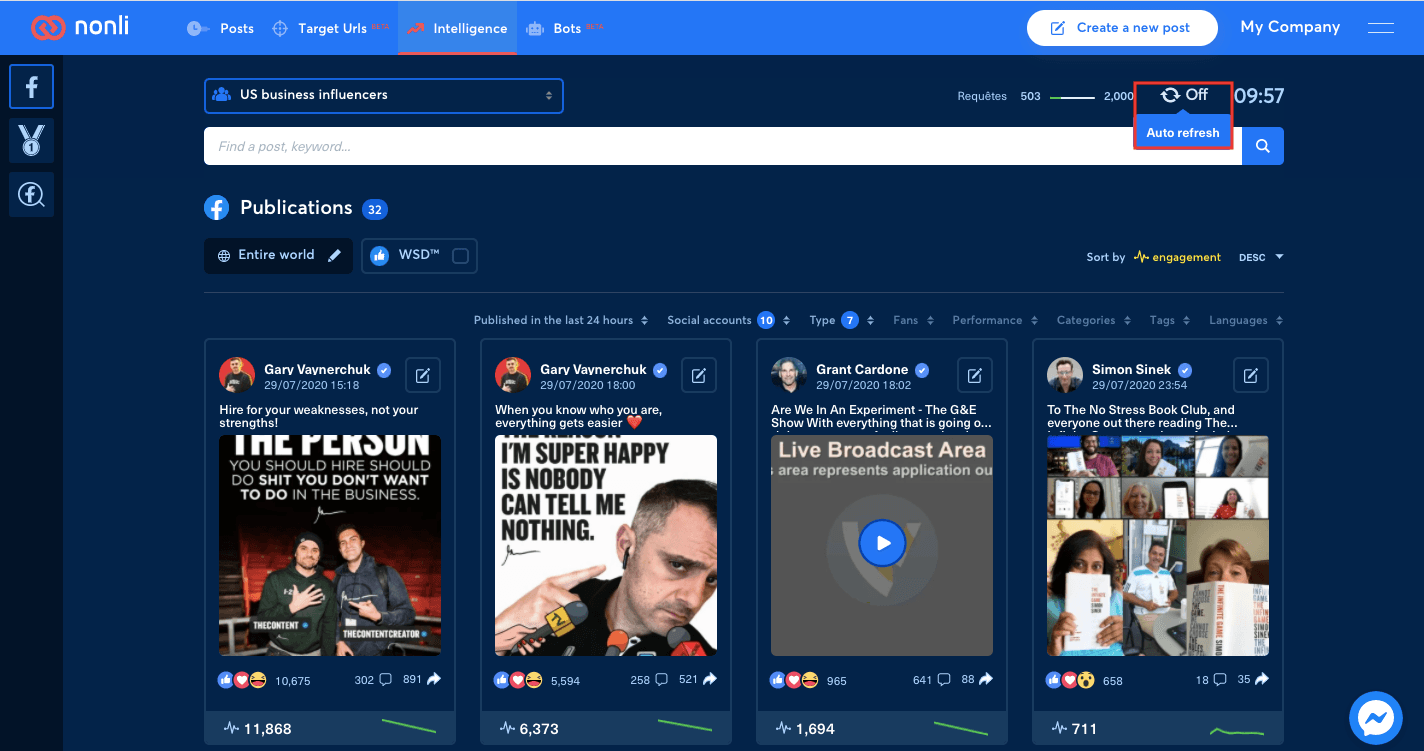Open the hamburger menu beside My Company

click(1381, 28)
